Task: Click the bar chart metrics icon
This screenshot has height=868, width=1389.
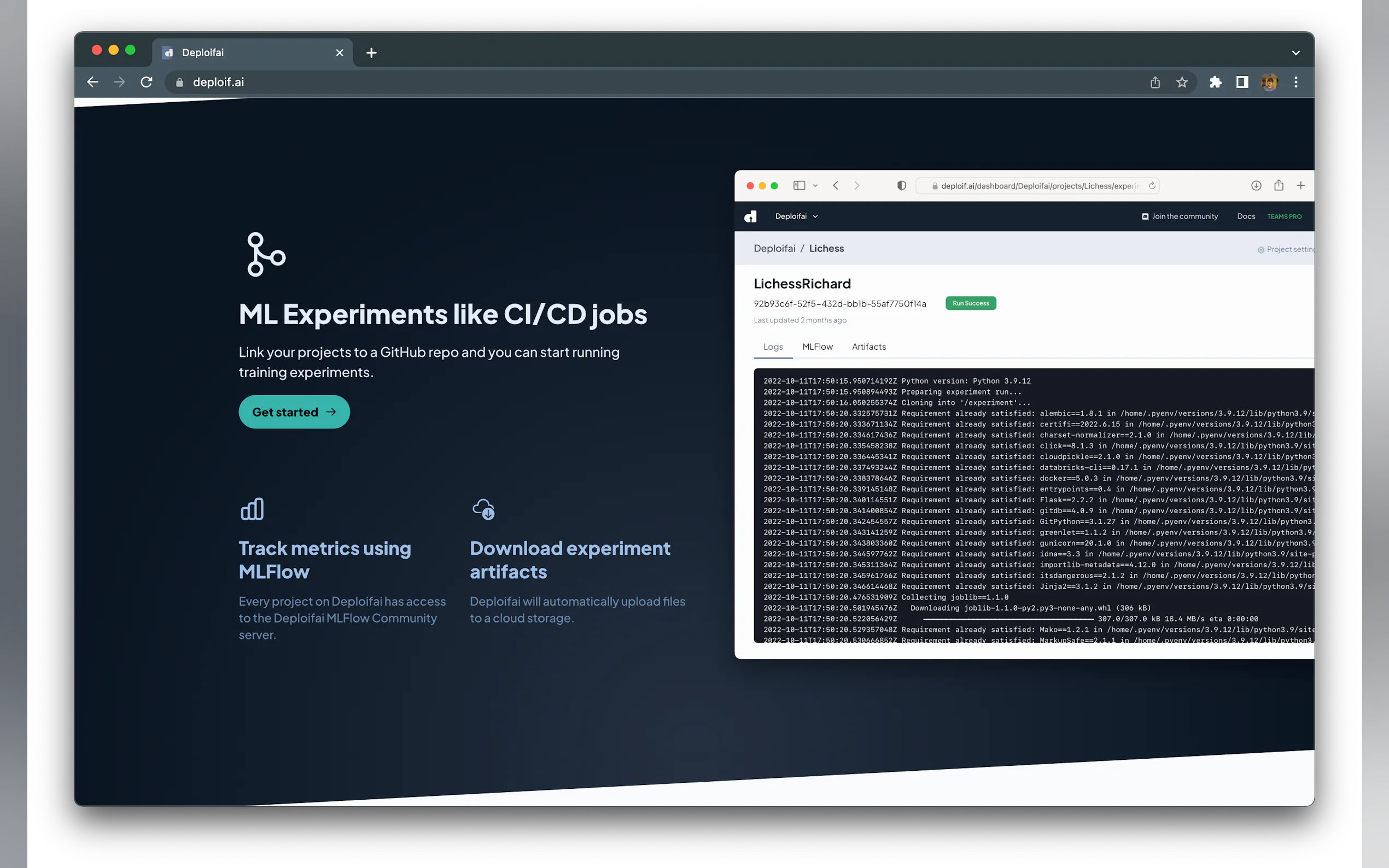Action: [252, 509]
